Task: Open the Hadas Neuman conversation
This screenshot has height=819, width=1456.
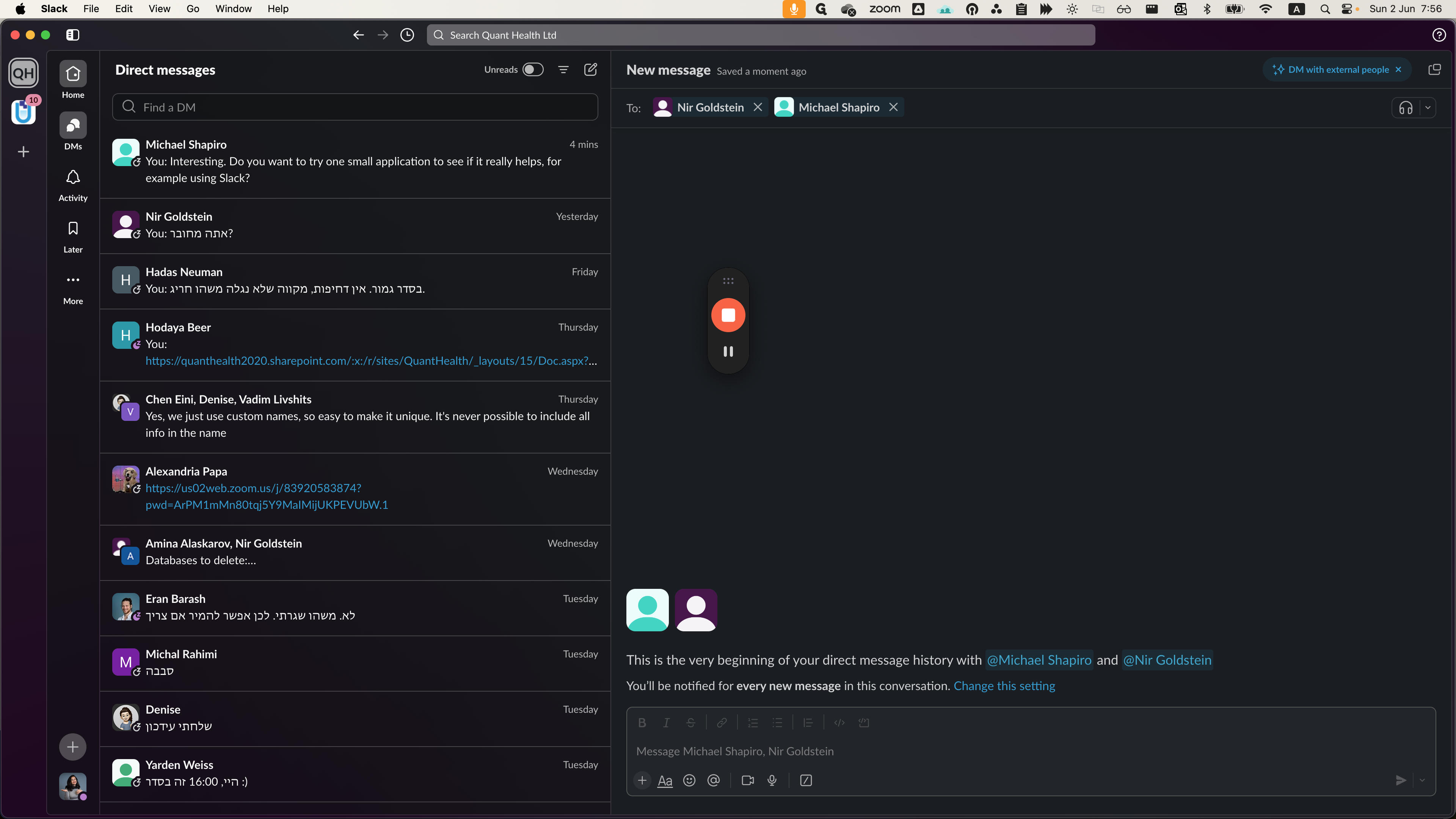Action: coord(355,281)
